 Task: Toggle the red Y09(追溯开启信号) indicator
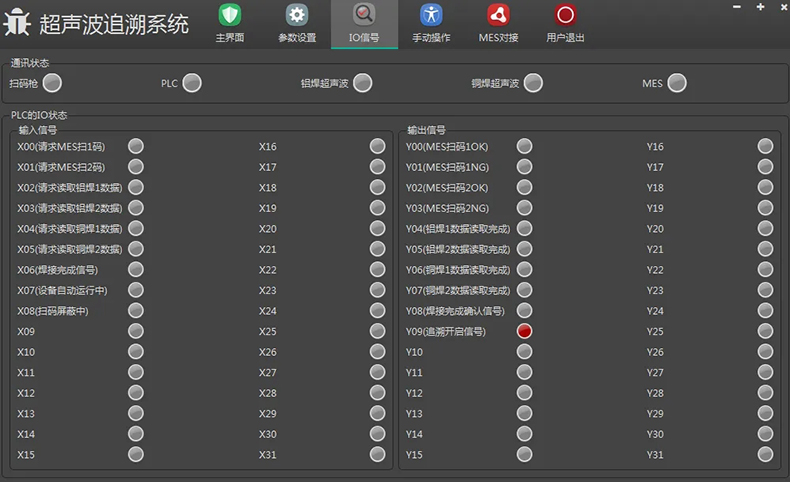[524, 331]
